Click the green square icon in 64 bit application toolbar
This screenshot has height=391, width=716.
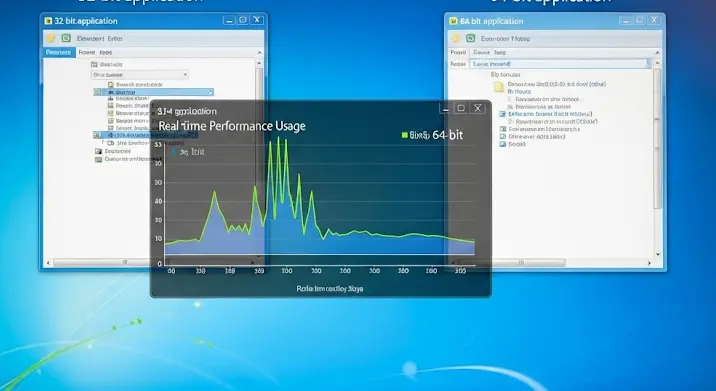[471, 38]
